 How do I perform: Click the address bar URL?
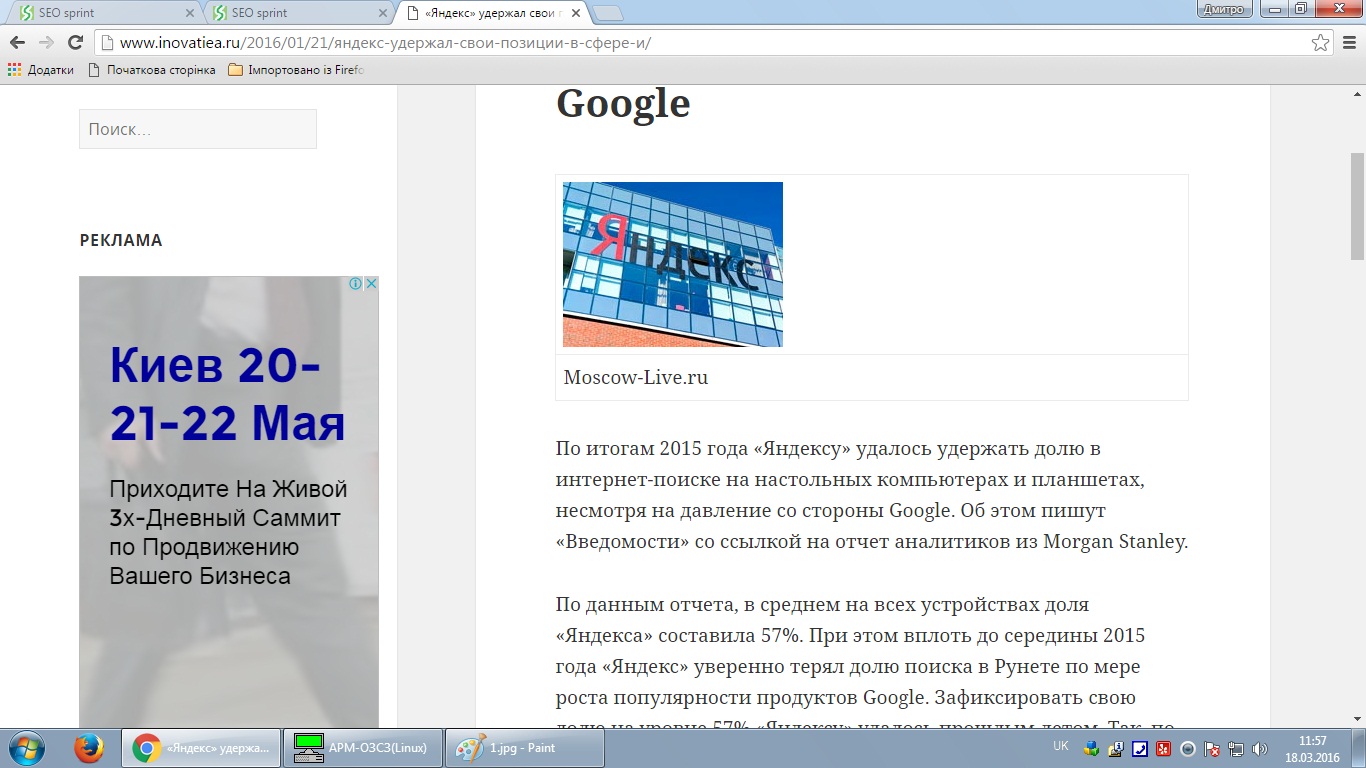385,42
